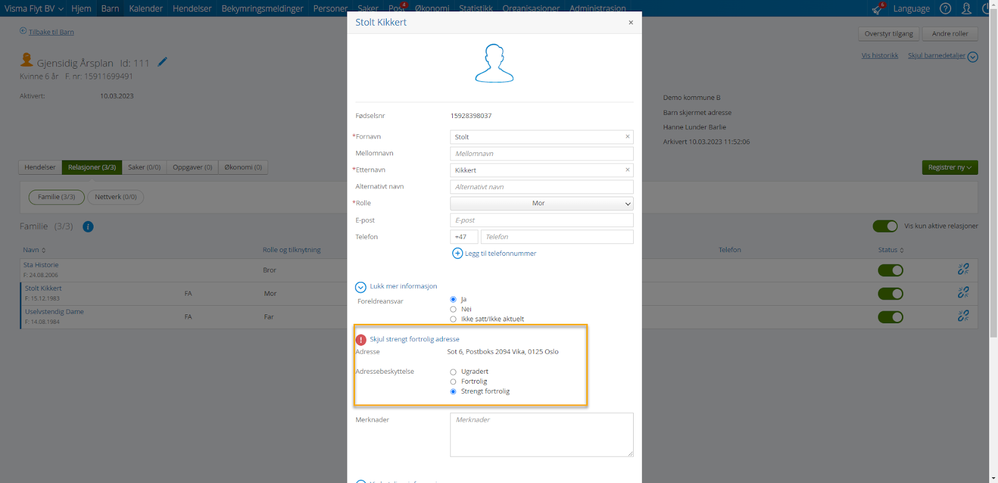
Task: Click the profile silhouette picture in dialog
Action: point(495,64)
